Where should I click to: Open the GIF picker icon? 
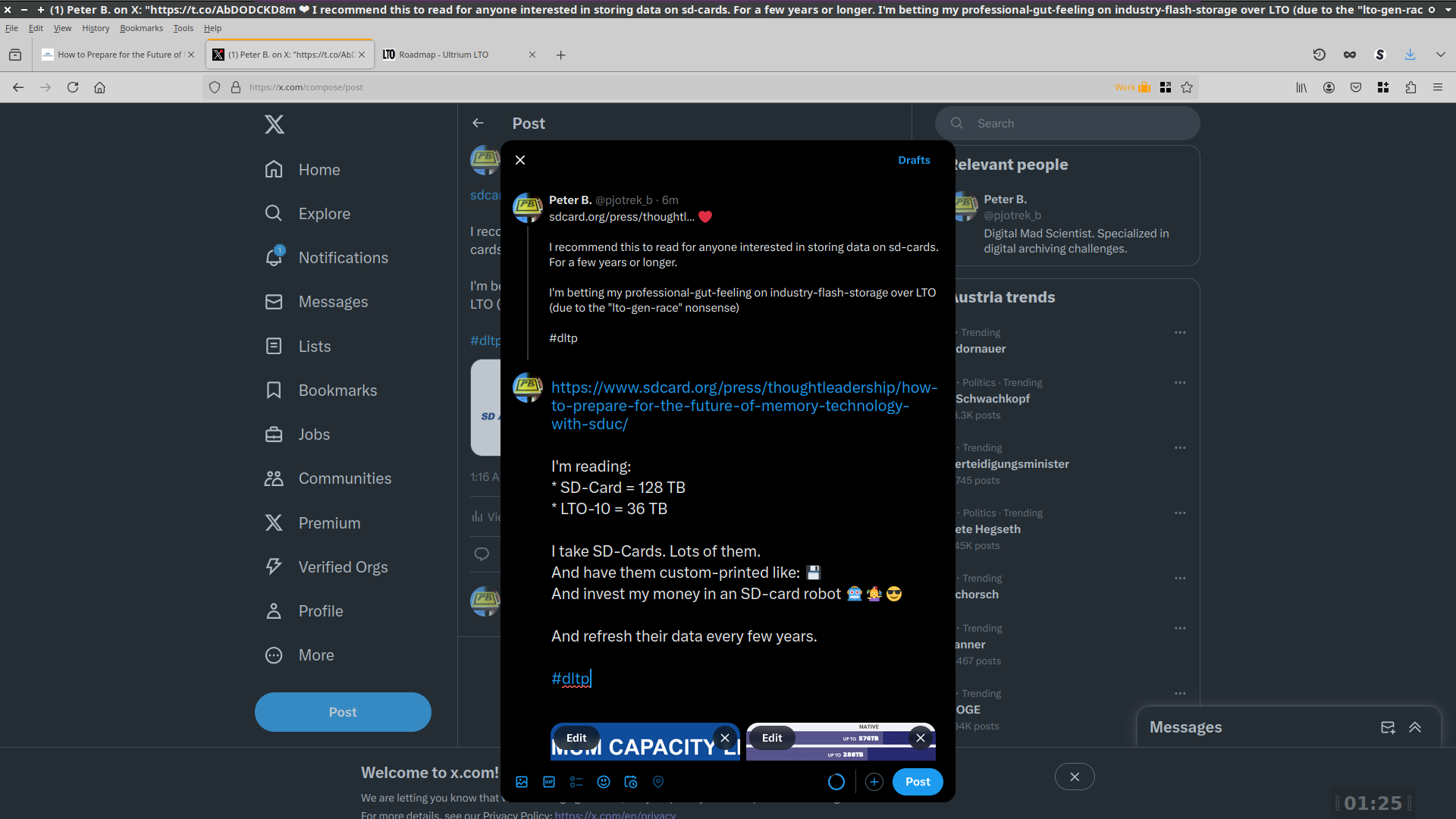(549, 782)
